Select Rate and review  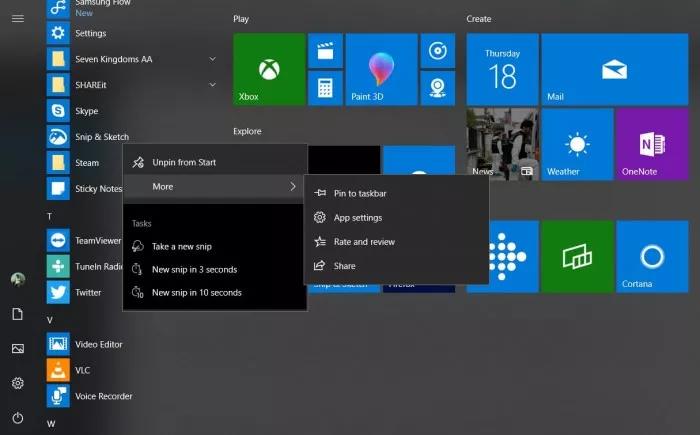click(x=396, y=242)
